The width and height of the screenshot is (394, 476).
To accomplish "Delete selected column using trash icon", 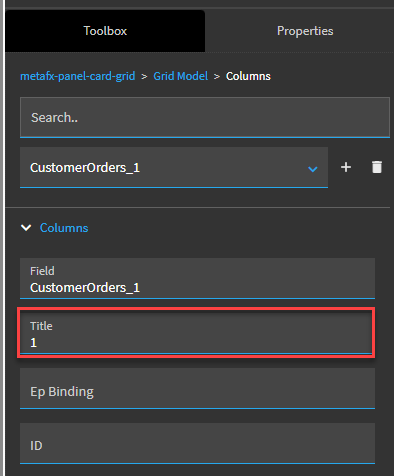I will tap(377, 167).
